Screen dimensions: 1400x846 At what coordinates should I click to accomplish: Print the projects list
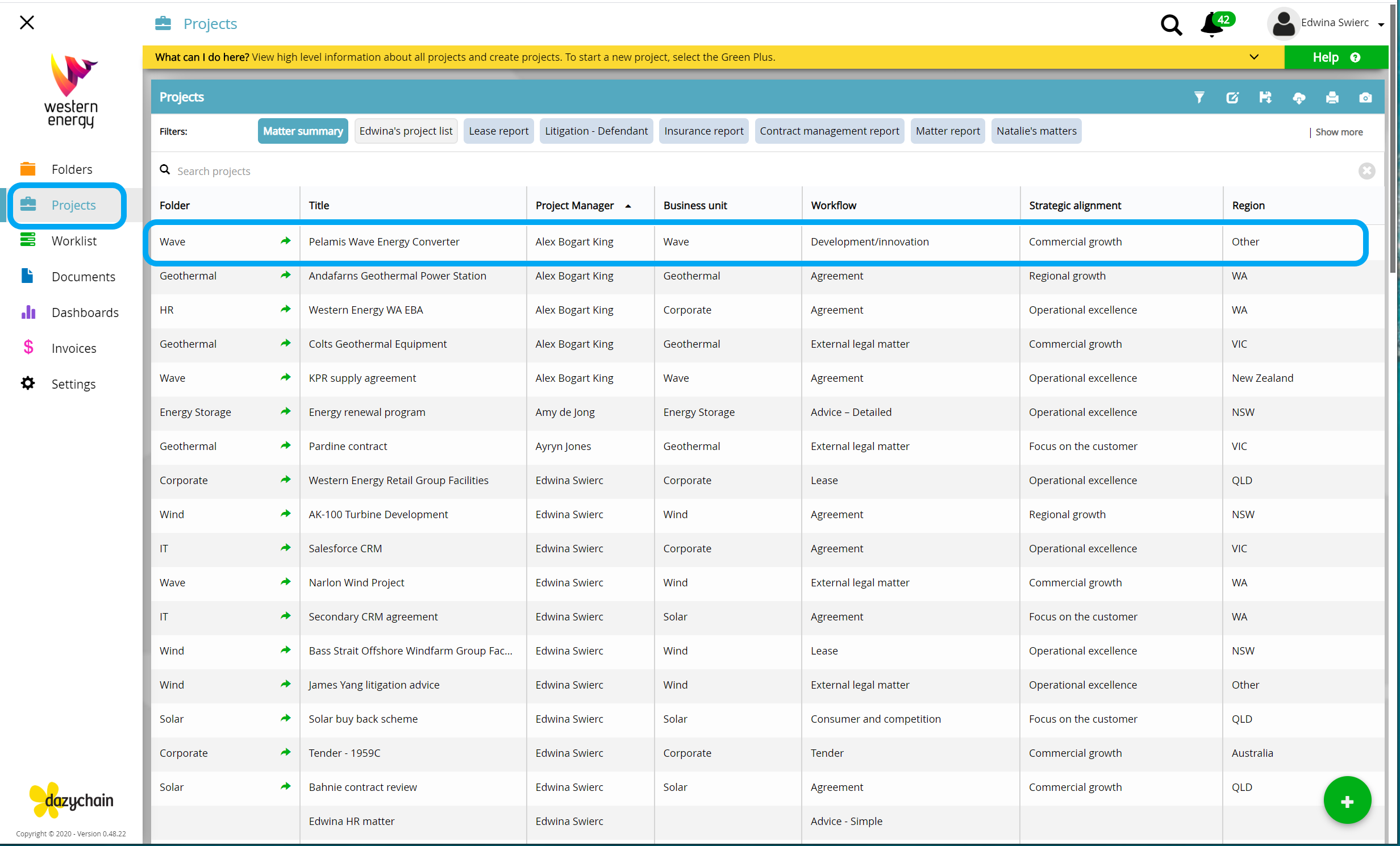pyautogui.click(x=1332, y=97)
